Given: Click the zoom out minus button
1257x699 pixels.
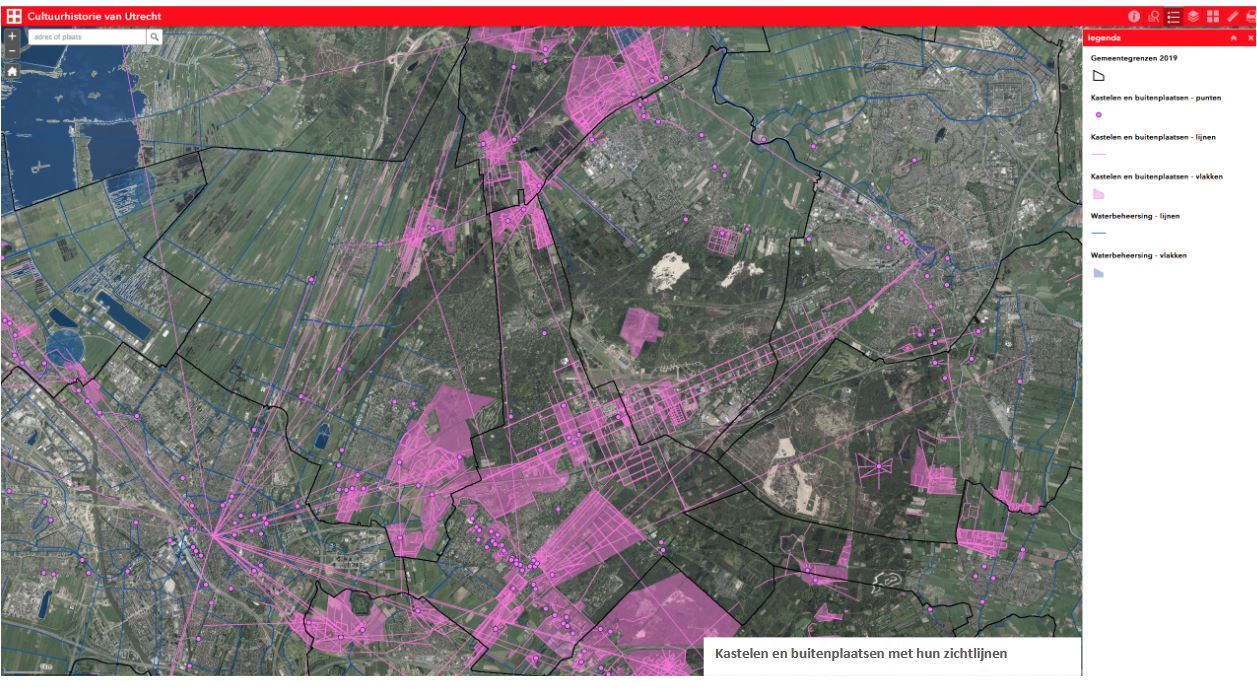Looking at the screenshot, I should point(11,50).
